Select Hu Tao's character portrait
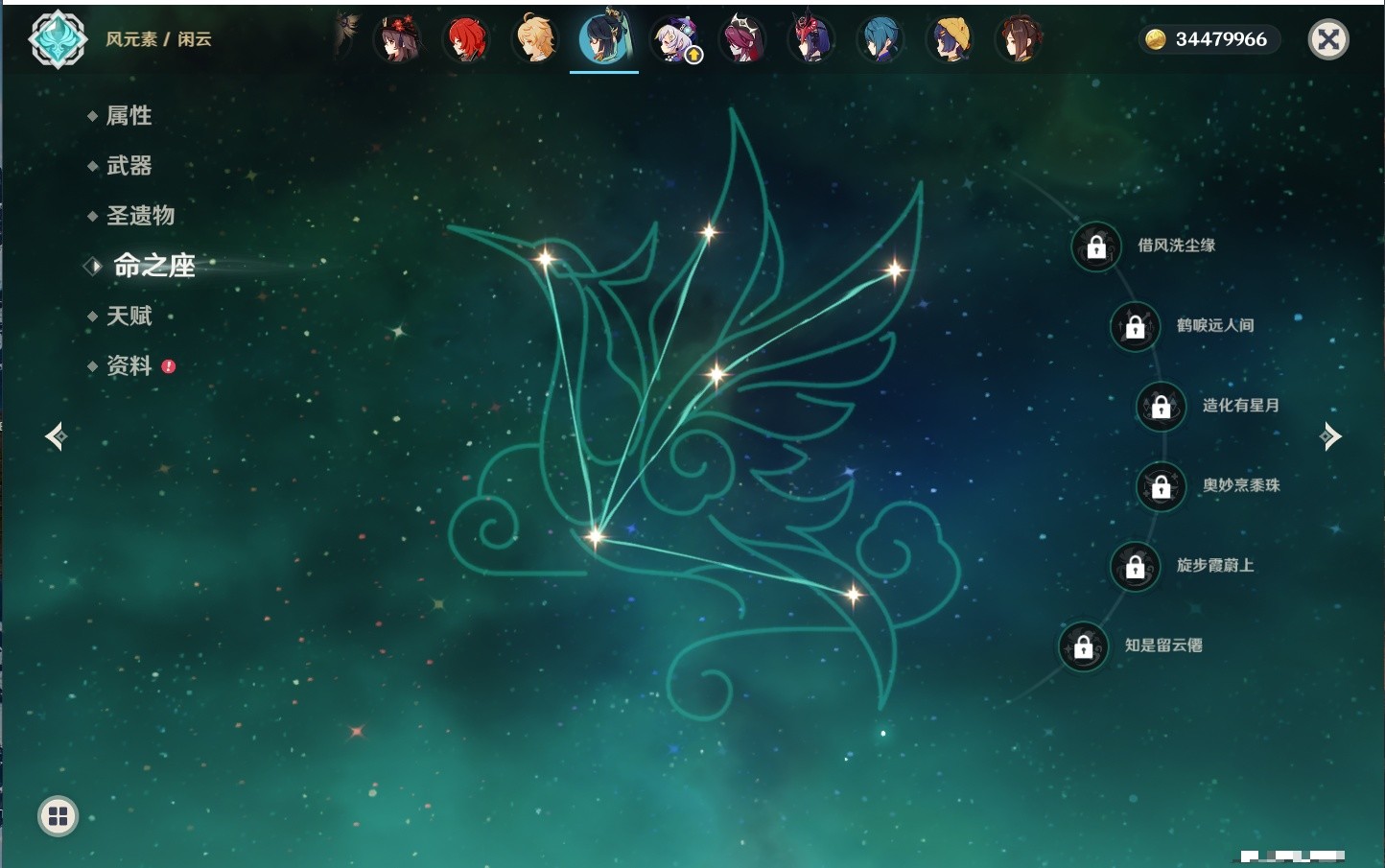This screenshot has height=868, width=1385. [398, 40]
